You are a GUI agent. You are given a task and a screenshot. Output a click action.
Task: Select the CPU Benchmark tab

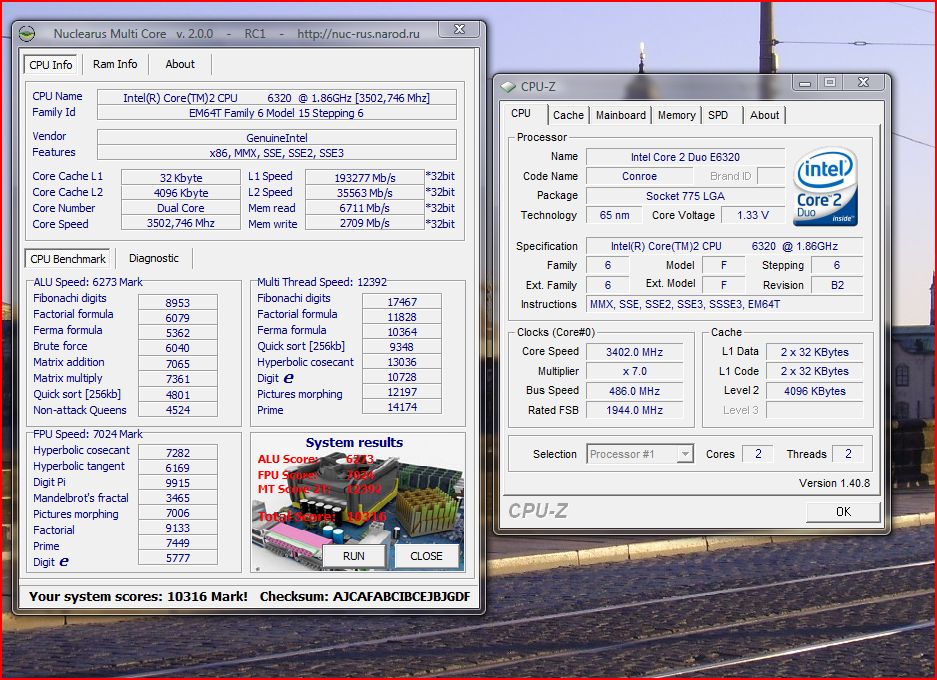pyautogui.click(x=68, y=259)
